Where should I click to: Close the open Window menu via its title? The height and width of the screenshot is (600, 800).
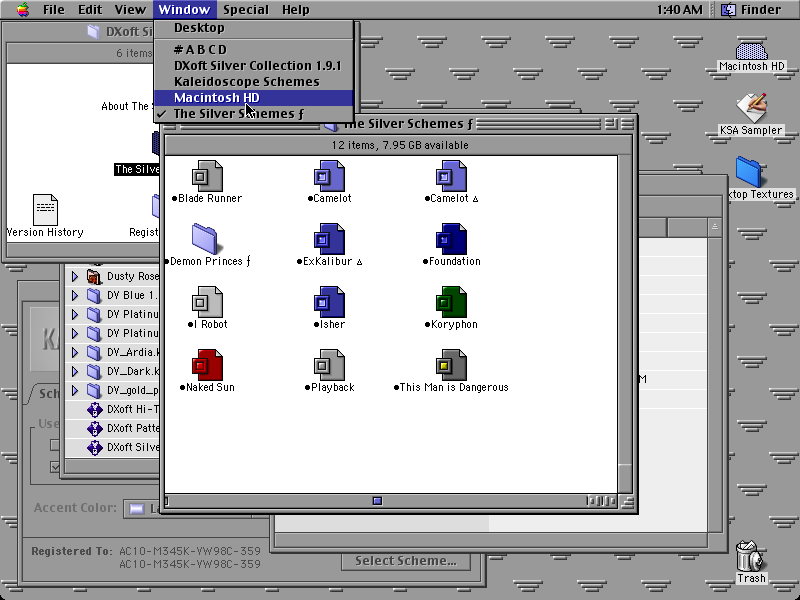[184, 10]
